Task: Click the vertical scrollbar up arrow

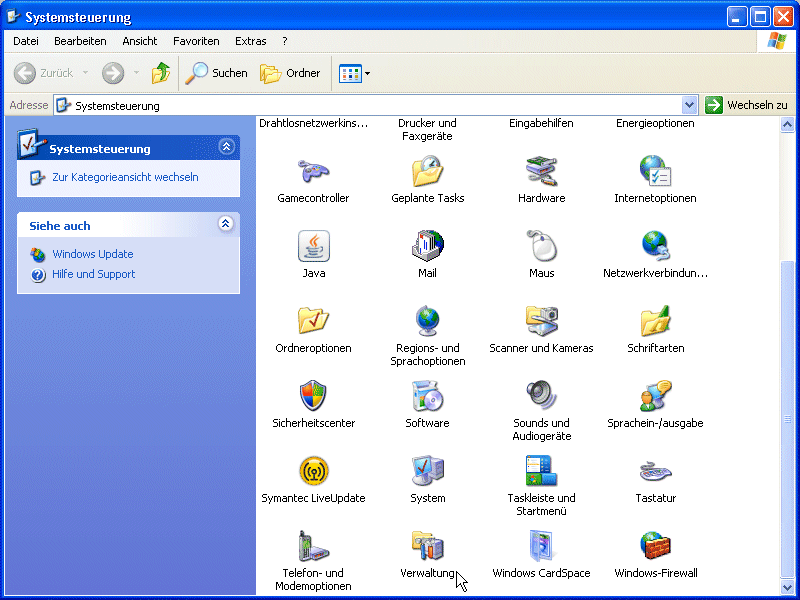Action: pyautogui.click(x=787, y=125)
